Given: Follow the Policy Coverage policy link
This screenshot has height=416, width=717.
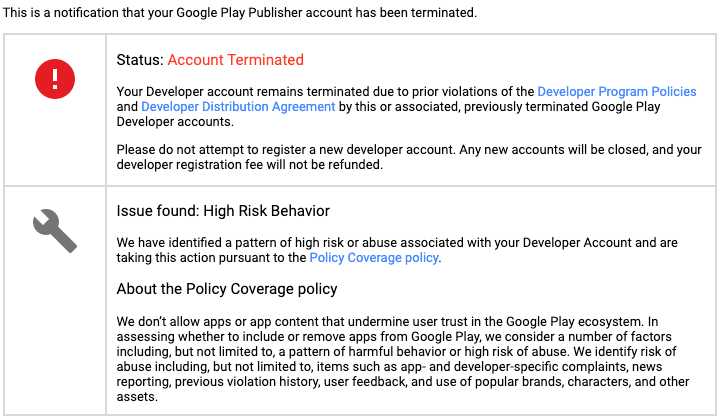Looking at the screenshot, I should [x=374, y=257].
